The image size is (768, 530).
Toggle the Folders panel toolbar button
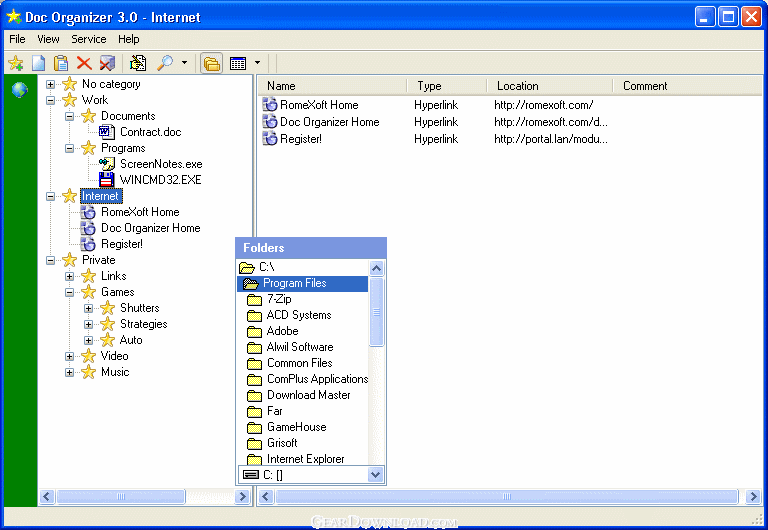pyautogui.click(x=212, y=63)
